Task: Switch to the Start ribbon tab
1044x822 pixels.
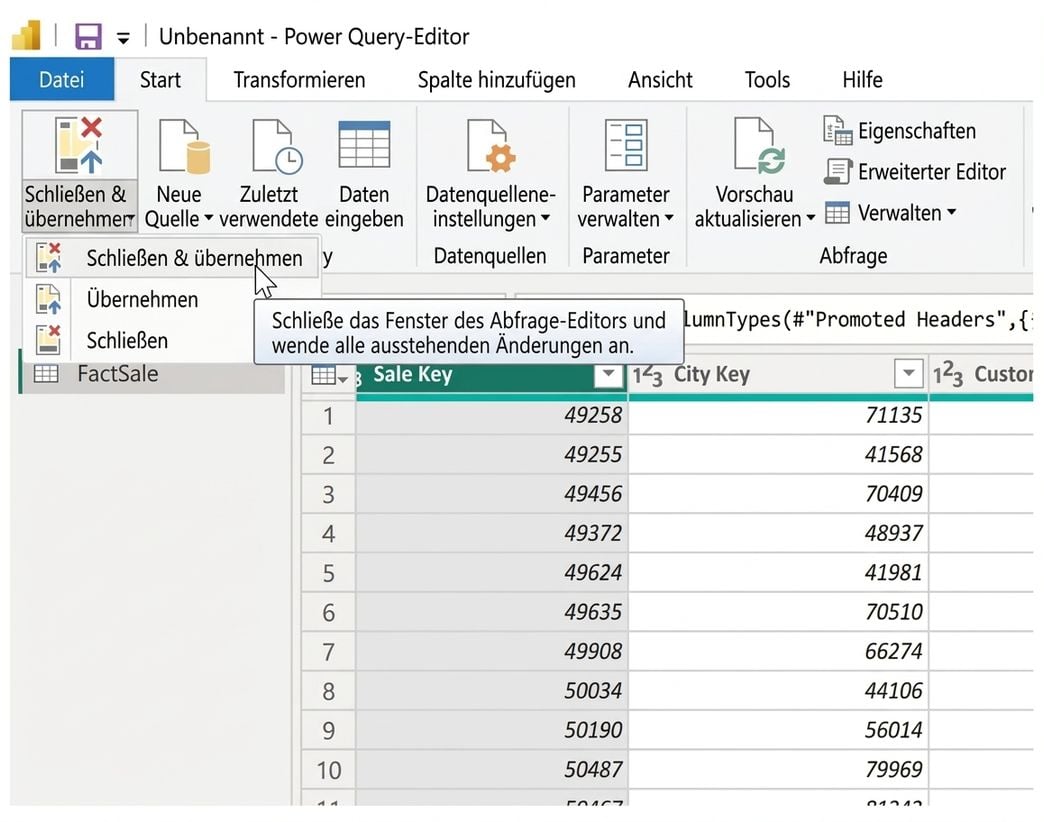Action: [160, 80]
